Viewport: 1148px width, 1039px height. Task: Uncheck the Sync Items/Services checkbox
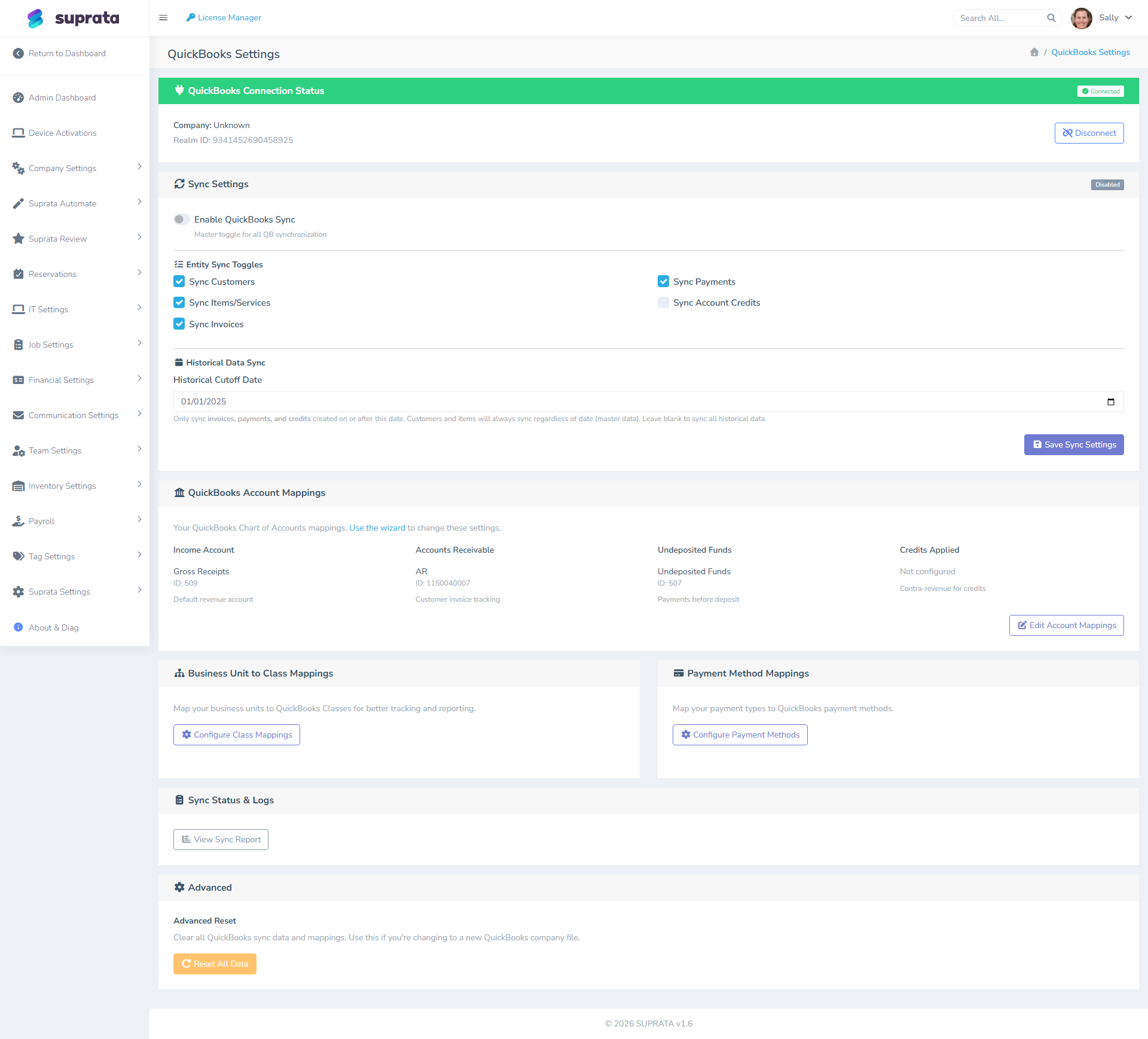[x=179, y=303]
